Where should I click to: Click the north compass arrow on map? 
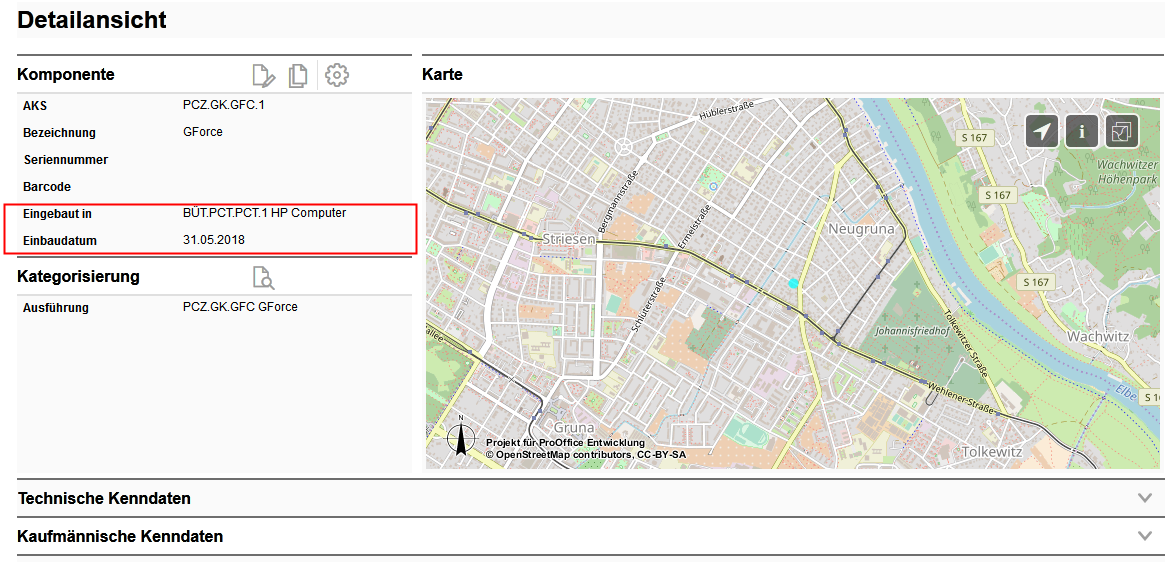click(461, 438)
